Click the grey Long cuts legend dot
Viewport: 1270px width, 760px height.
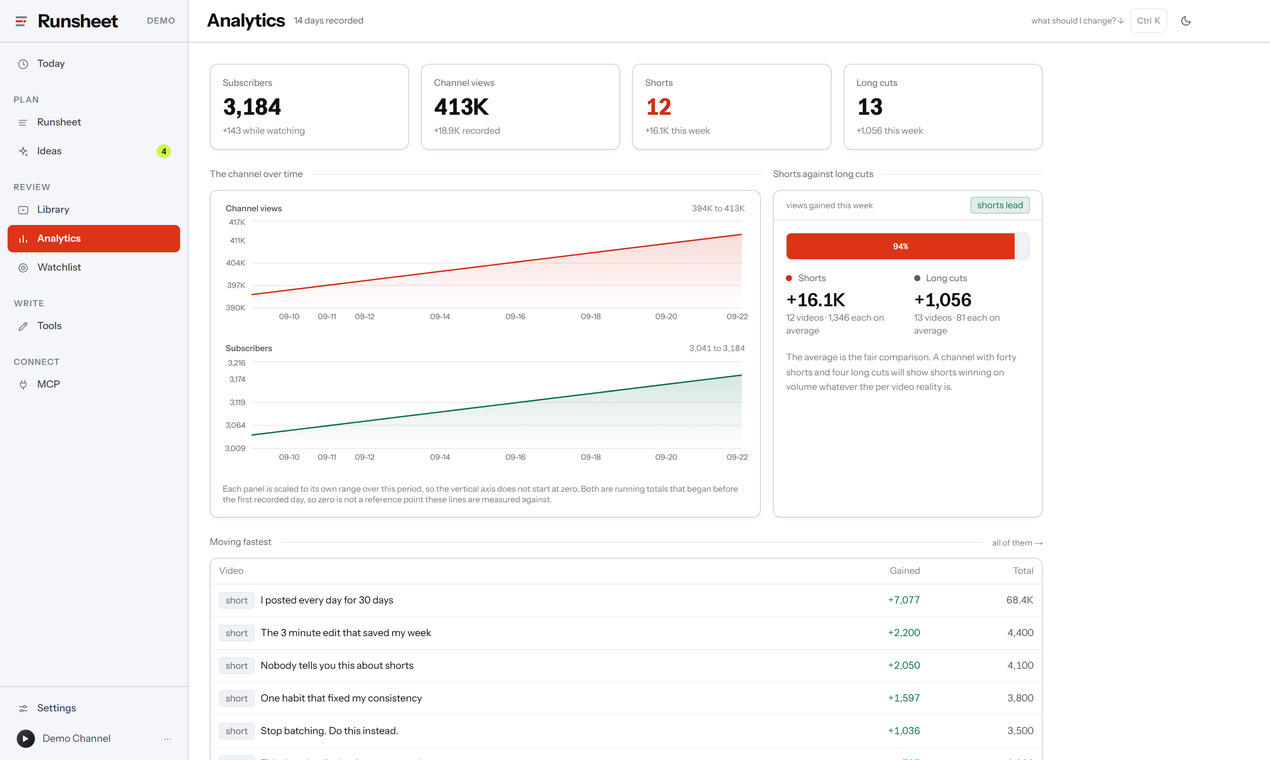pos(917,279)
